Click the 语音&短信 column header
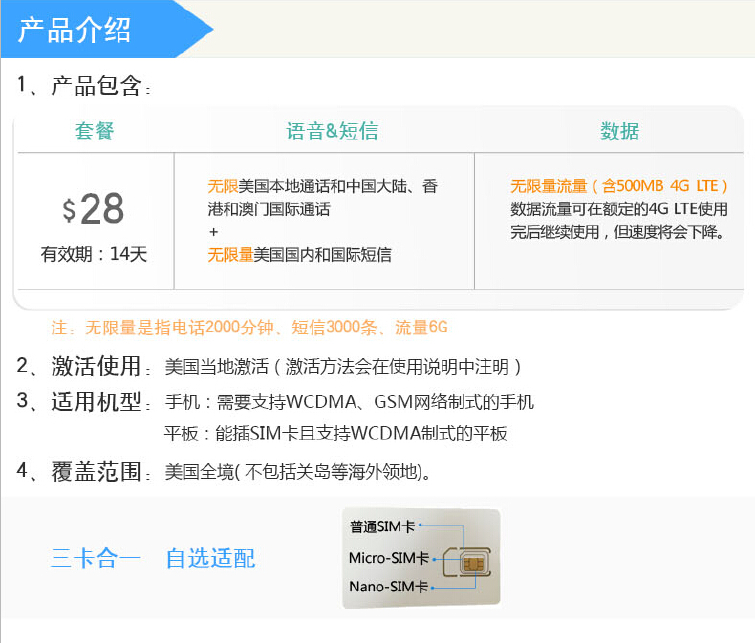Viewport: 755px width, 643px height. pyautogui.click(x=332, y=131)
